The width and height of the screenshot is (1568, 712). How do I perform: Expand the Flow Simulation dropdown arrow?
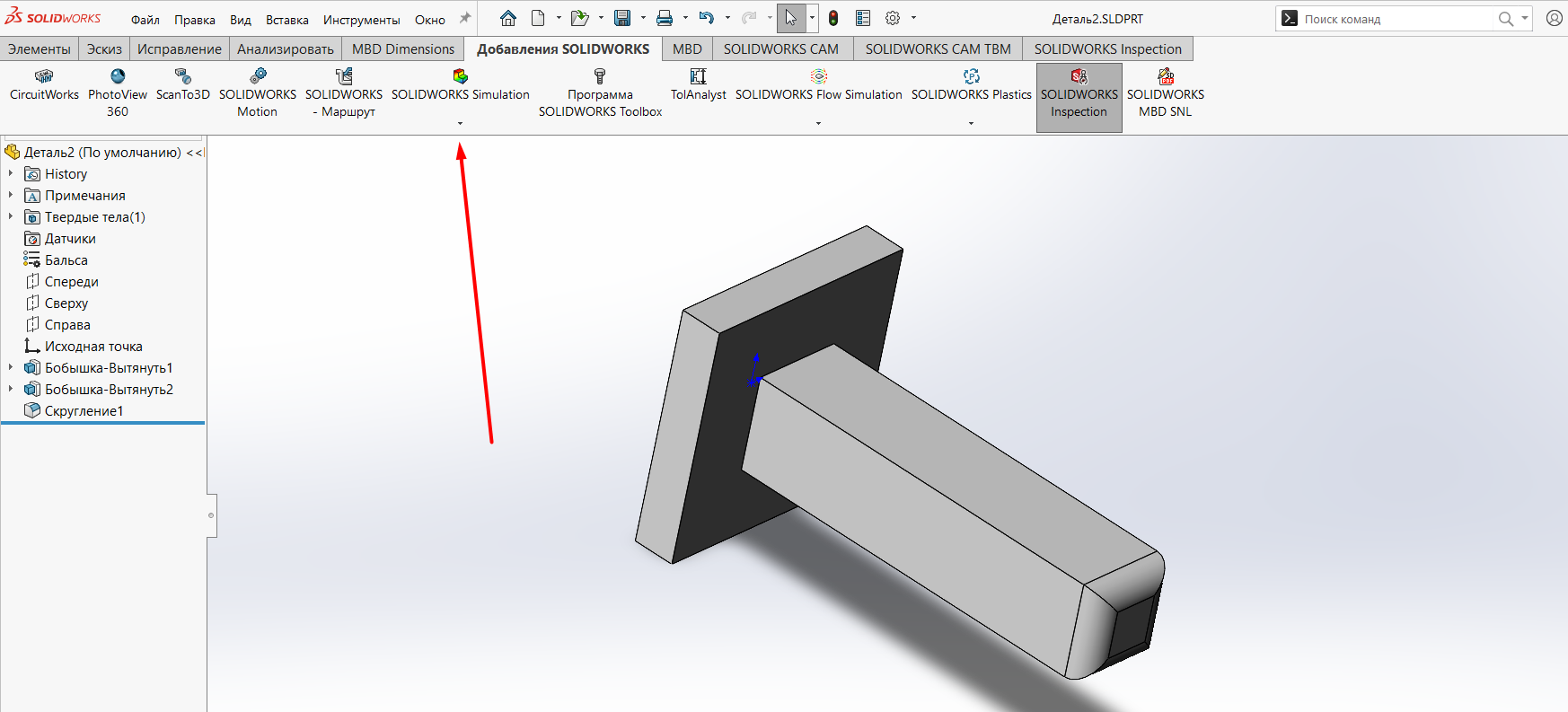(x=818, y=124)
